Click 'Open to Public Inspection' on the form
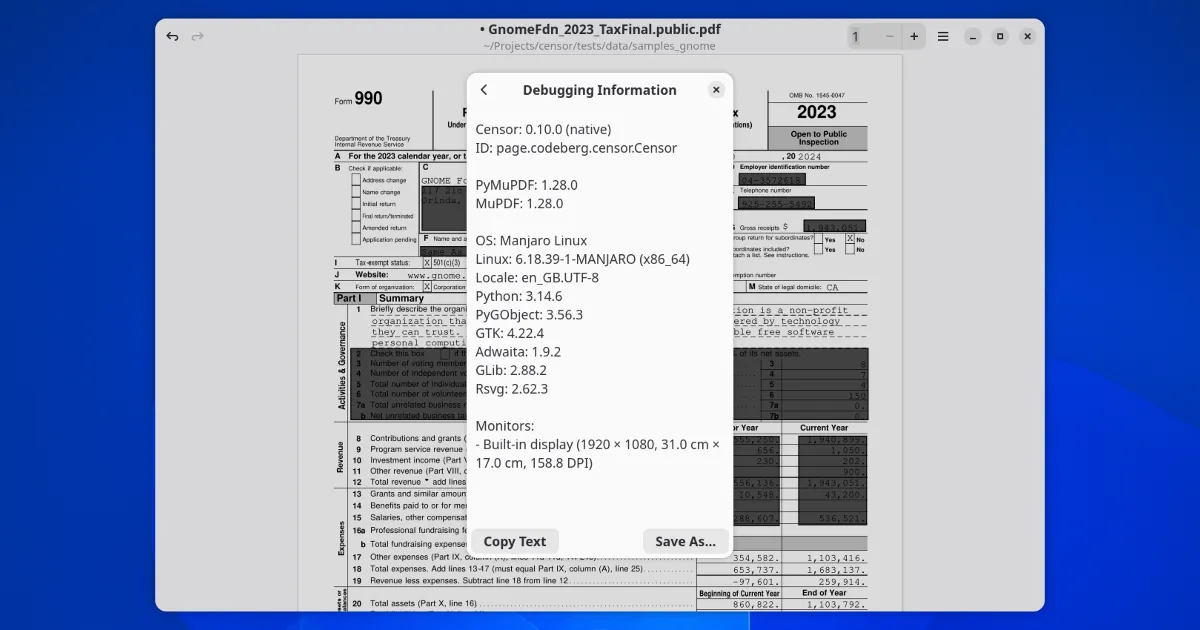 (x=818, y=138)
